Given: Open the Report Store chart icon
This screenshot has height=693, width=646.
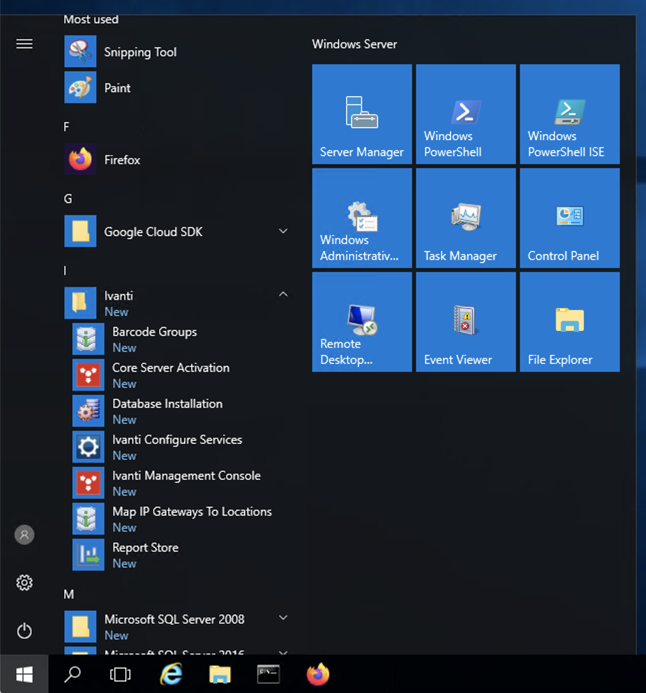Looking at the screenshot, I should point(88,555).
